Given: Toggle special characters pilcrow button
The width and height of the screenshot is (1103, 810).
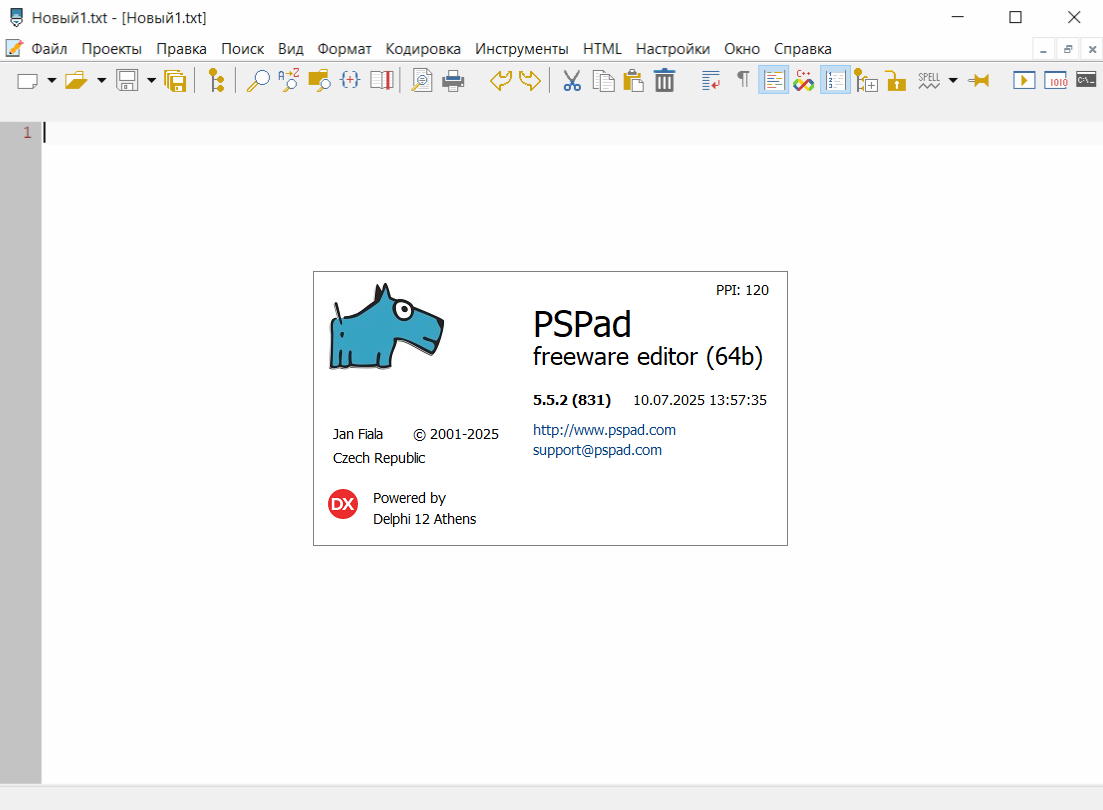Looking at the screenshot, I should click(x=742, y=80).
